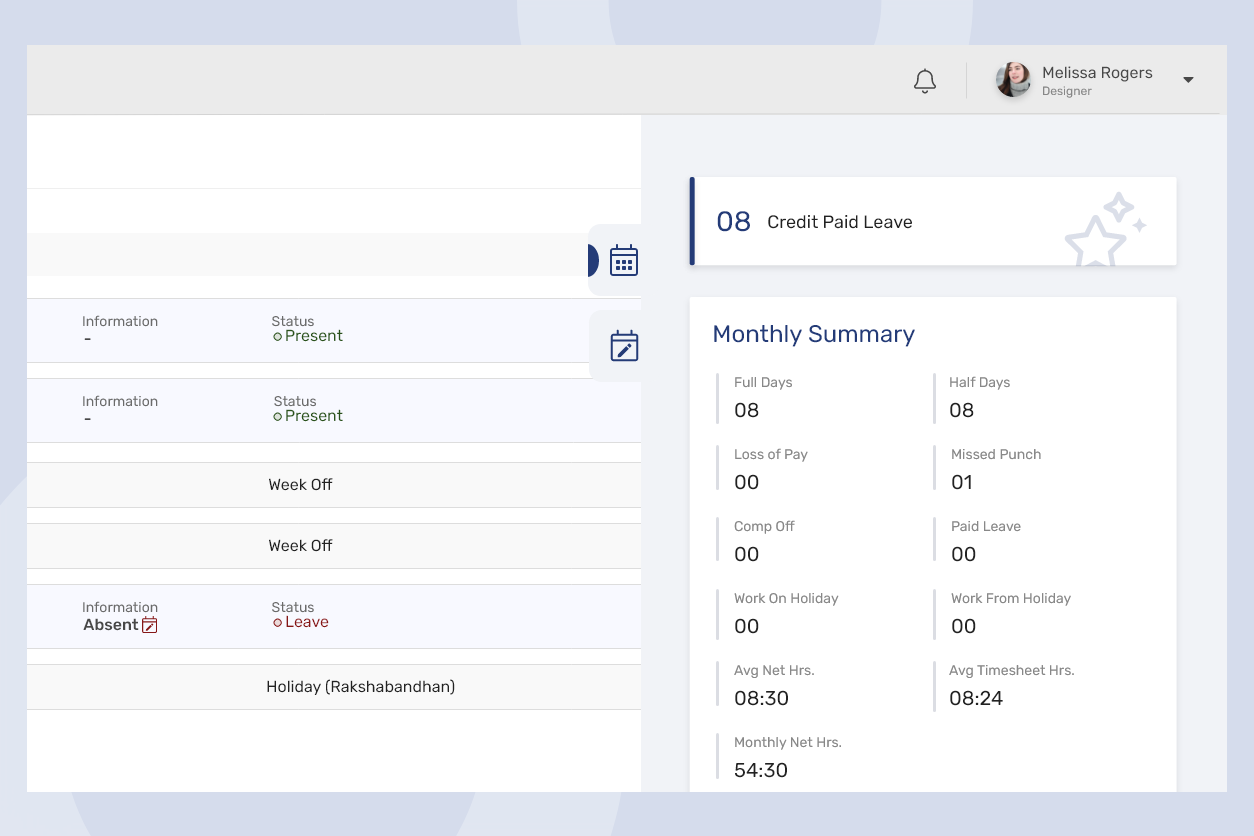Open the Credit Paid Leave card
The height and width of the screenshot is (836, 1254).
click(839, 222)
